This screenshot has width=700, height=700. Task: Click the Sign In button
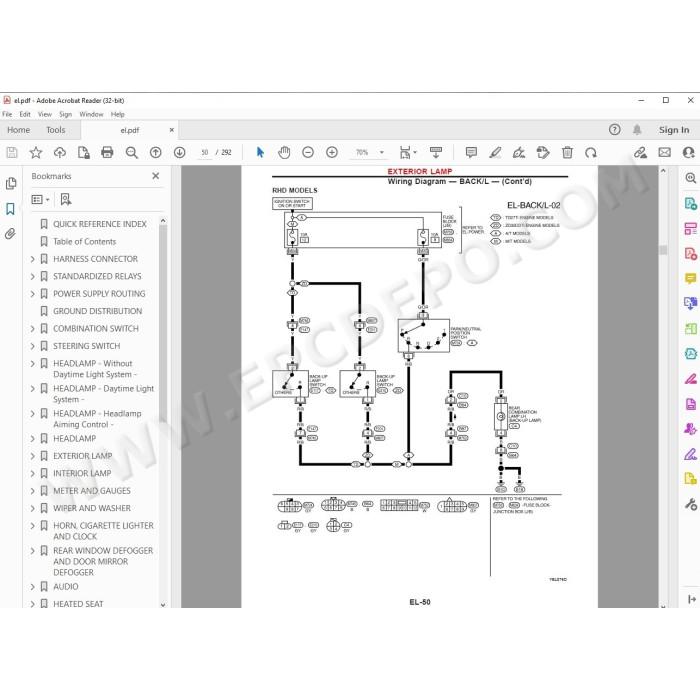tap(674, 130)
